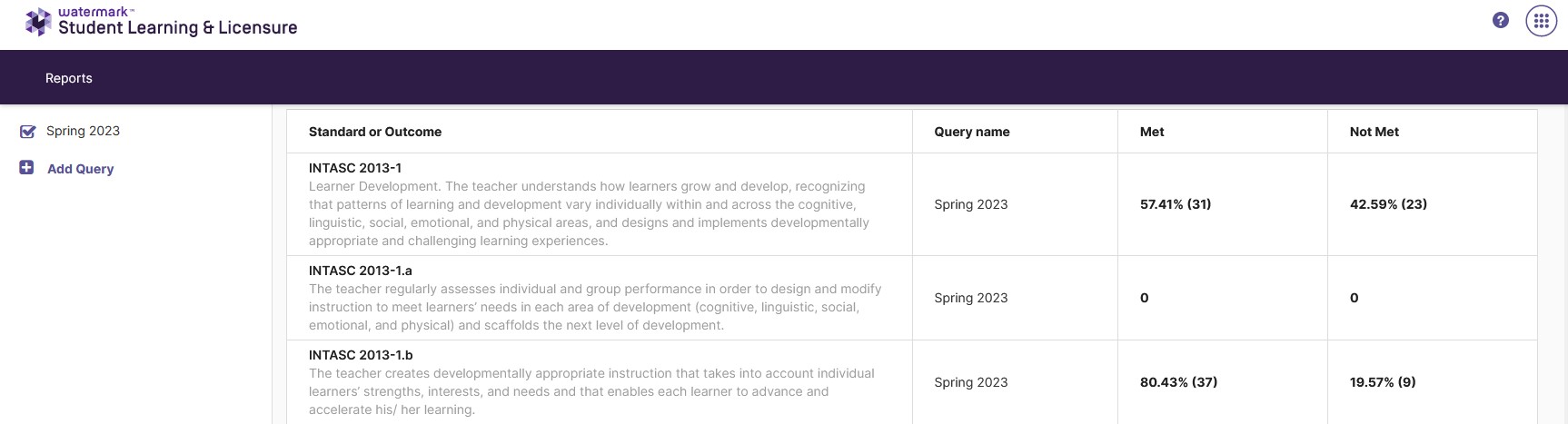
Task: Click the 80.43% (37) Met value
Action: 1179,382
